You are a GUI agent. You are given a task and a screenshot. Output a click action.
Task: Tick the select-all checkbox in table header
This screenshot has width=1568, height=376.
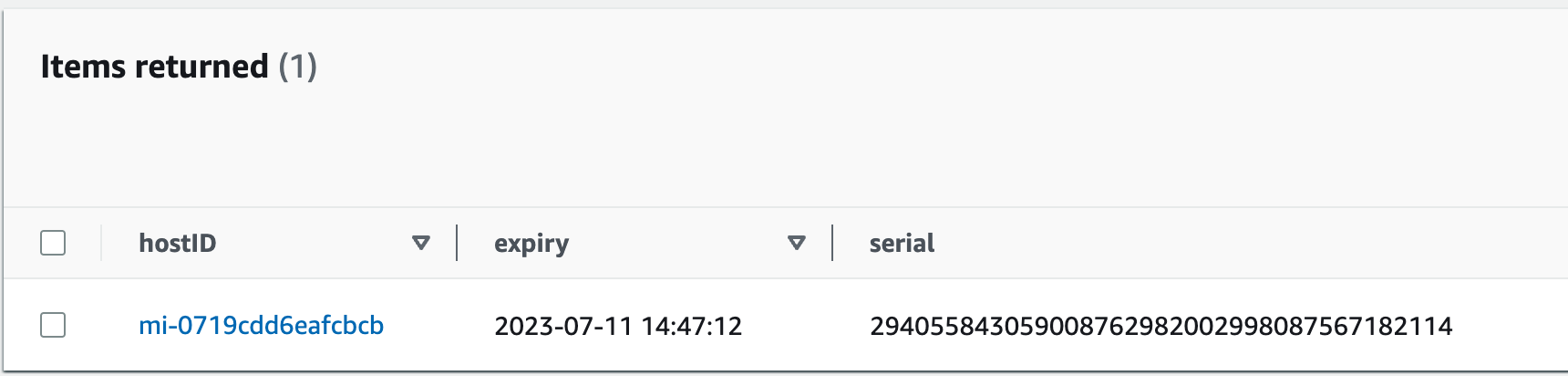pos(53,243)
